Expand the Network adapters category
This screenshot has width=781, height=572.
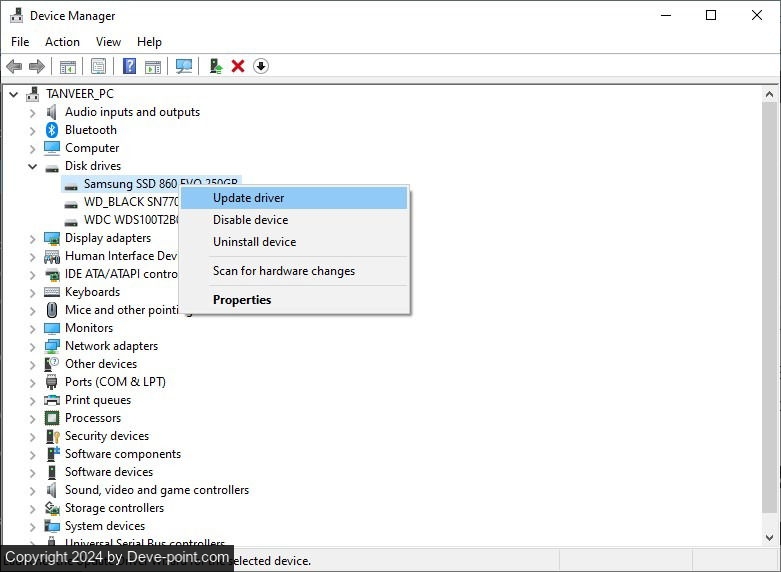(x=32, y=346)
